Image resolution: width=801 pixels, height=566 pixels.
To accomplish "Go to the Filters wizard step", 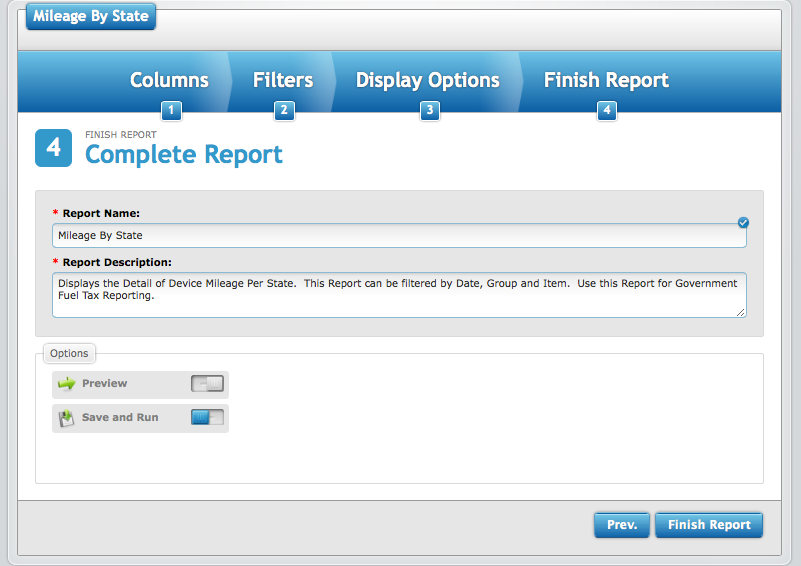I will 283,80.
